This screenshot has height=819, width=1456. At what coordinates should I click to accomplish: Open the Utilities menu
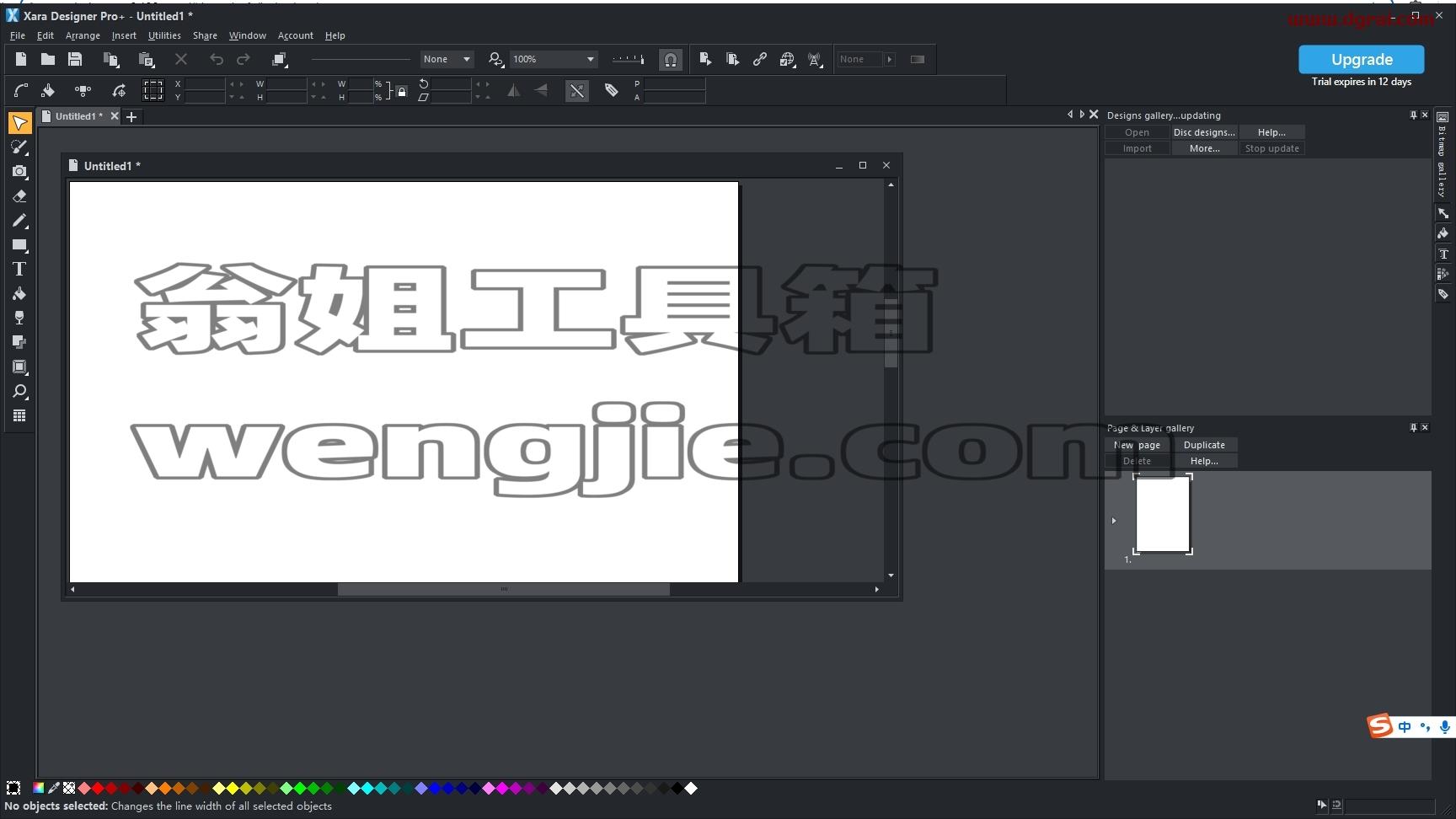tap(164, 35)
